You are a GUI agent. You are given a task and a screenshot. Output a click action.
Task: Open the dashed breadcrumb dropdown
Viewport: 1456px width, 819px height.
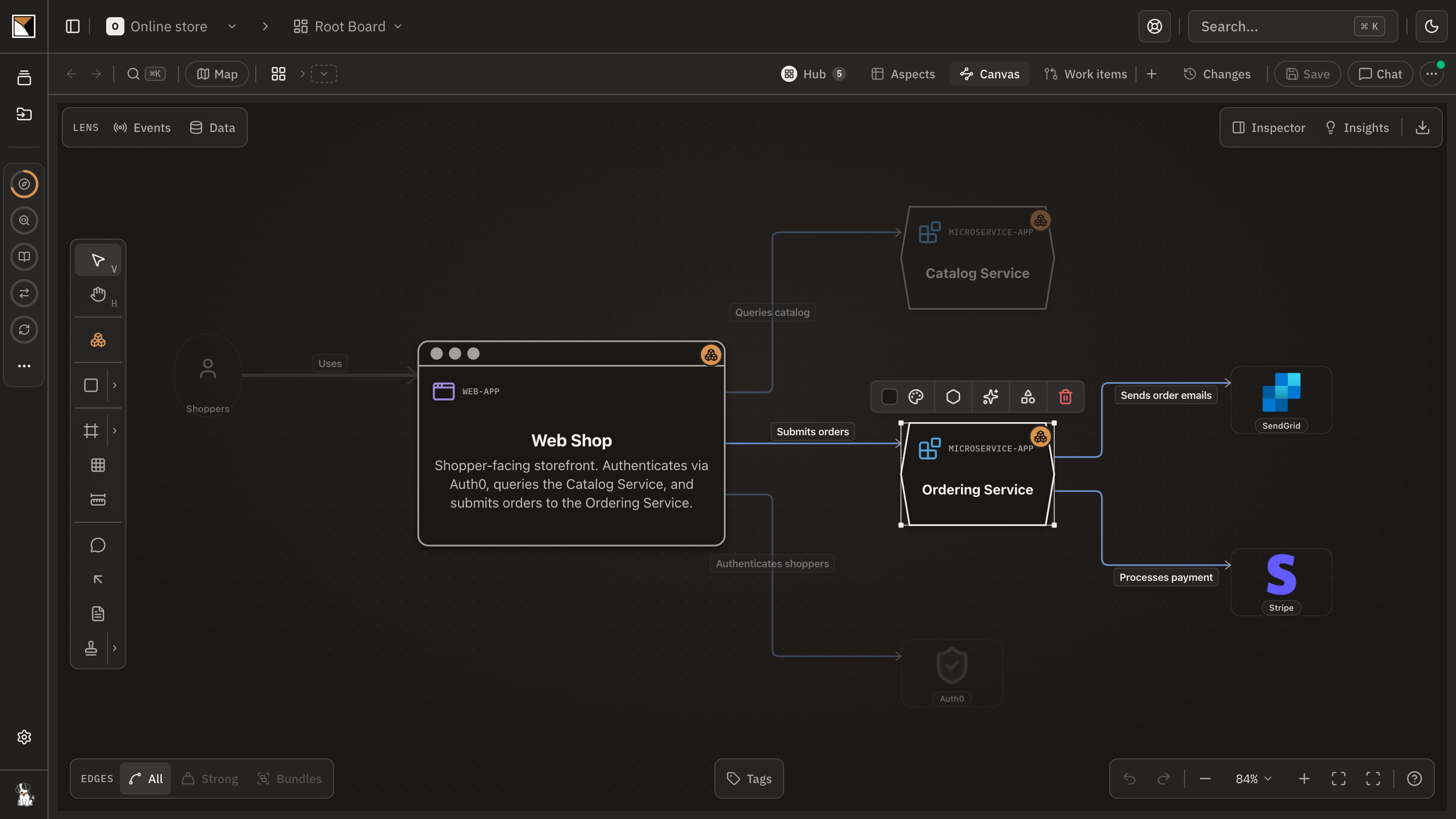[x=324, y=74]
